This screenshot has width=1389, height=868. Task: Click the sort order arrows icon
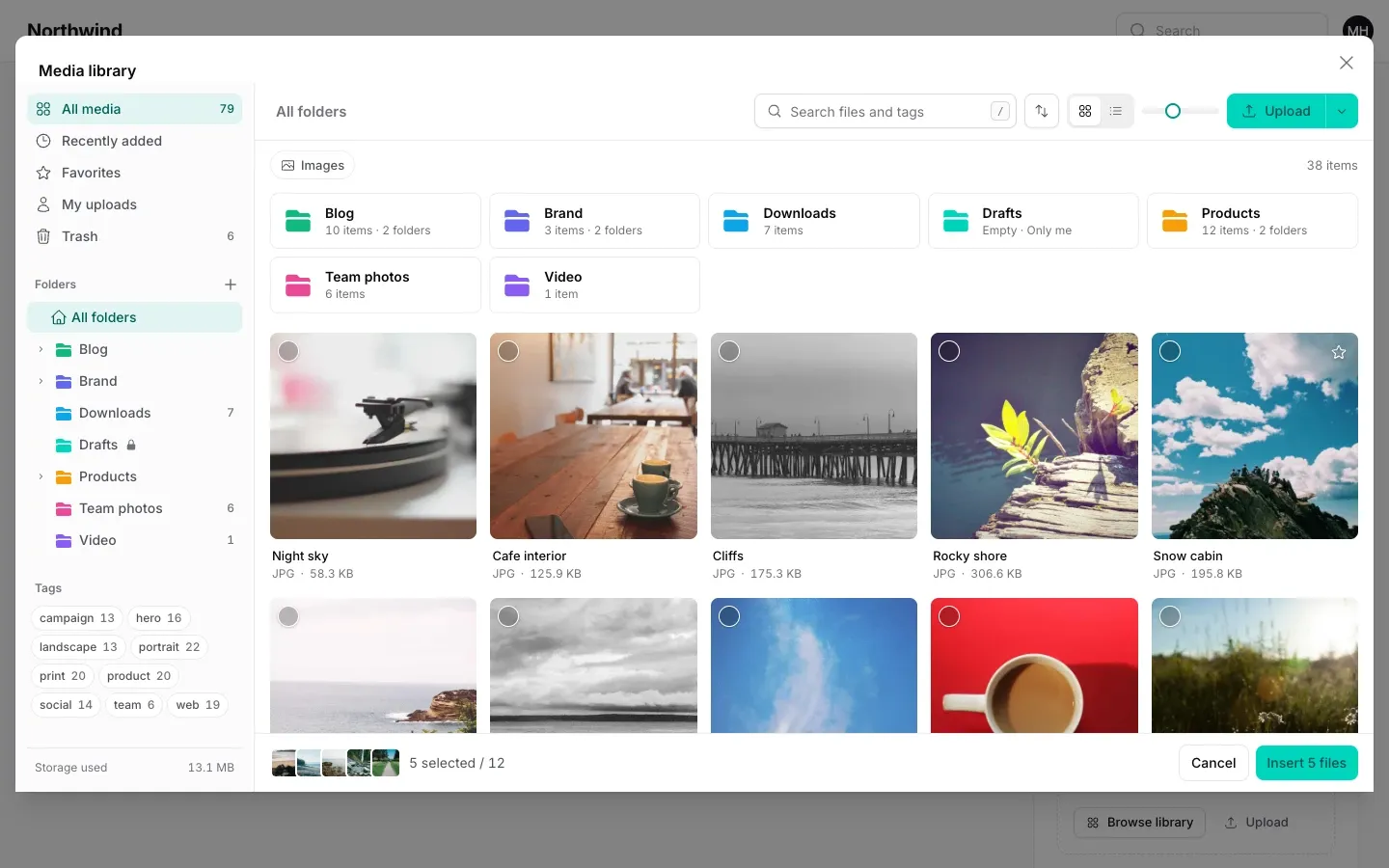pyautogui.click(x=1042, y=111)
